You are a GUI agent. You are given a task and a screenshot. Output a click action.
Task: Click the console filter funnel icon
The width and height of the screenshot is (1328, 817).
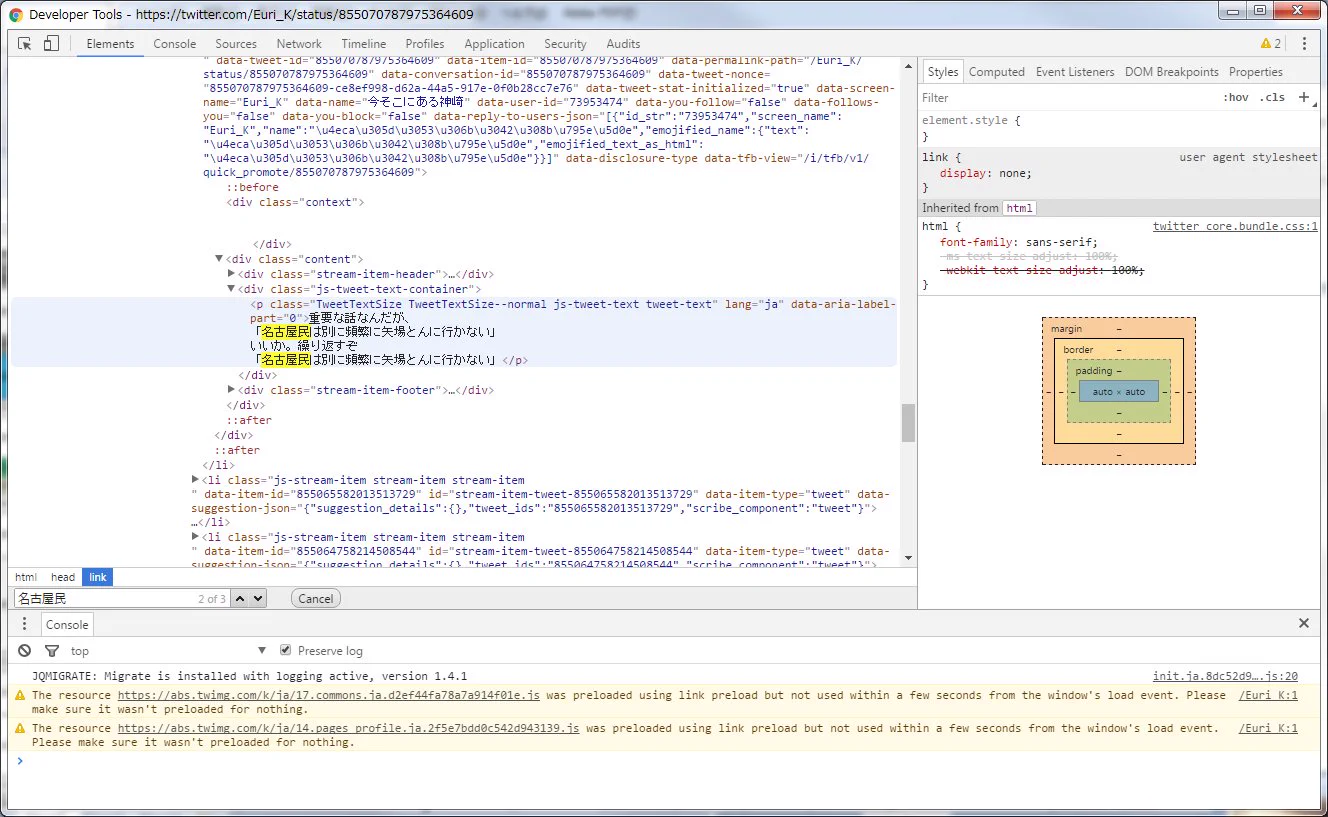tap(51, 651)
